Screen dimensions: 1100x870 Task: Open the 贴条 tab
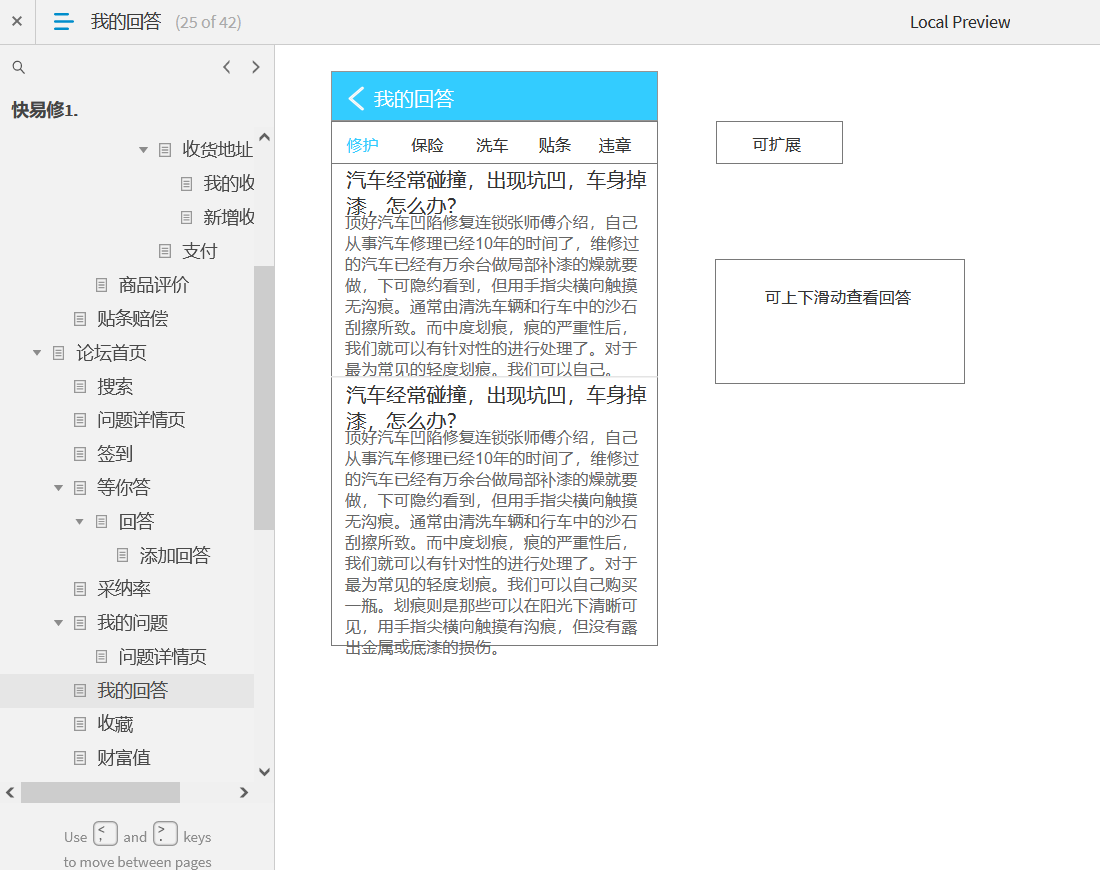point(555,145)
